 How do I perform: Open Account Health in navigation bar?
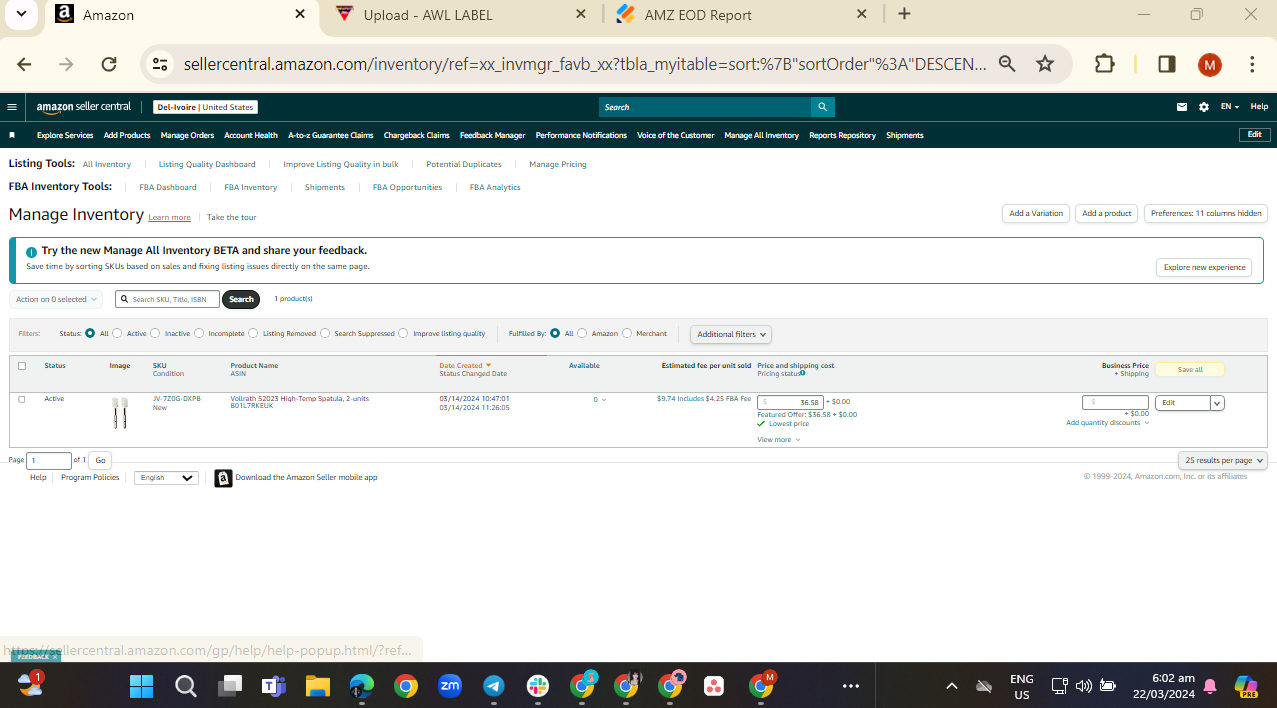pos(251,135)
